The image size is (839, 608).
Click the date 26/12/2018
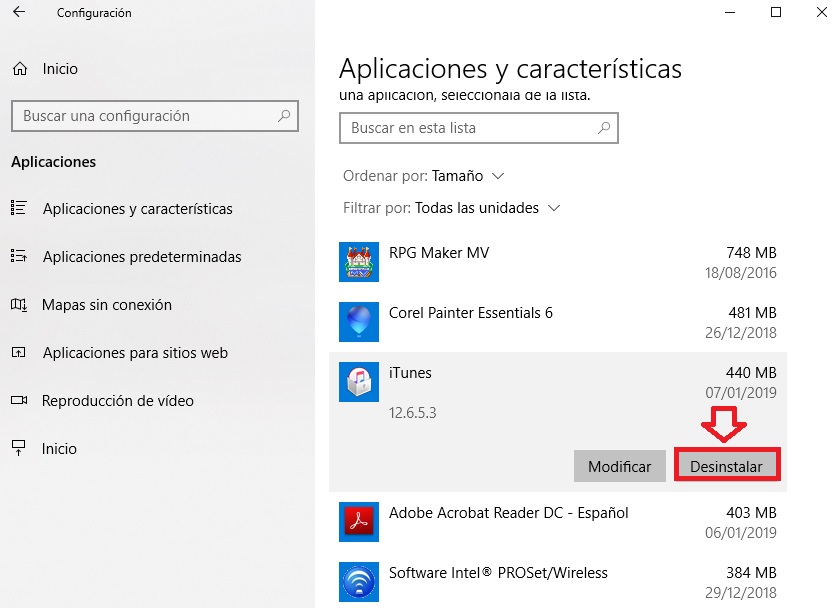pos(741,332)
